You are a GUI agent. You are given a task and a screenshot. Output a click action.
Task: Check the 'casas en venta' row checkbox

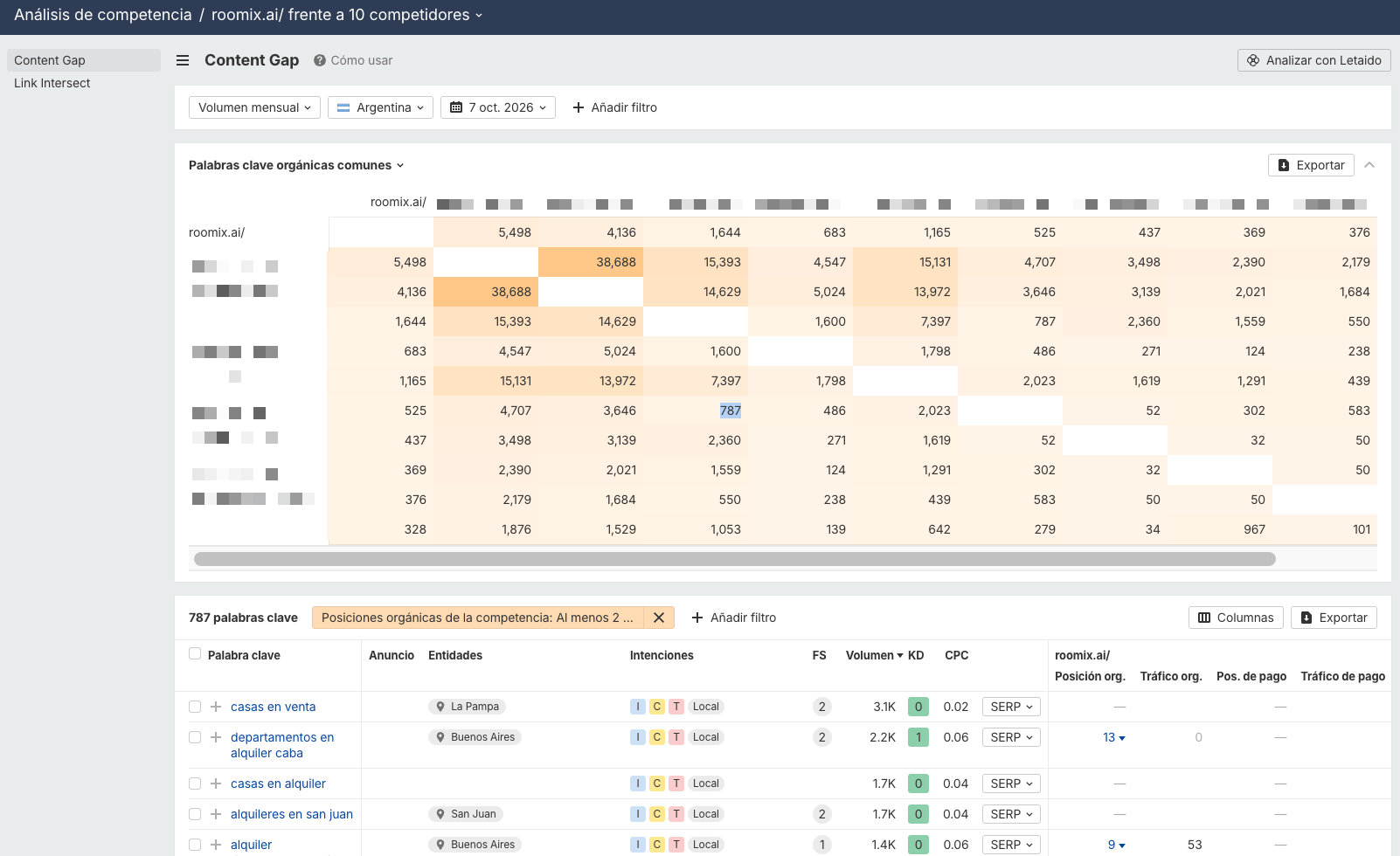(x=195, y=707)
